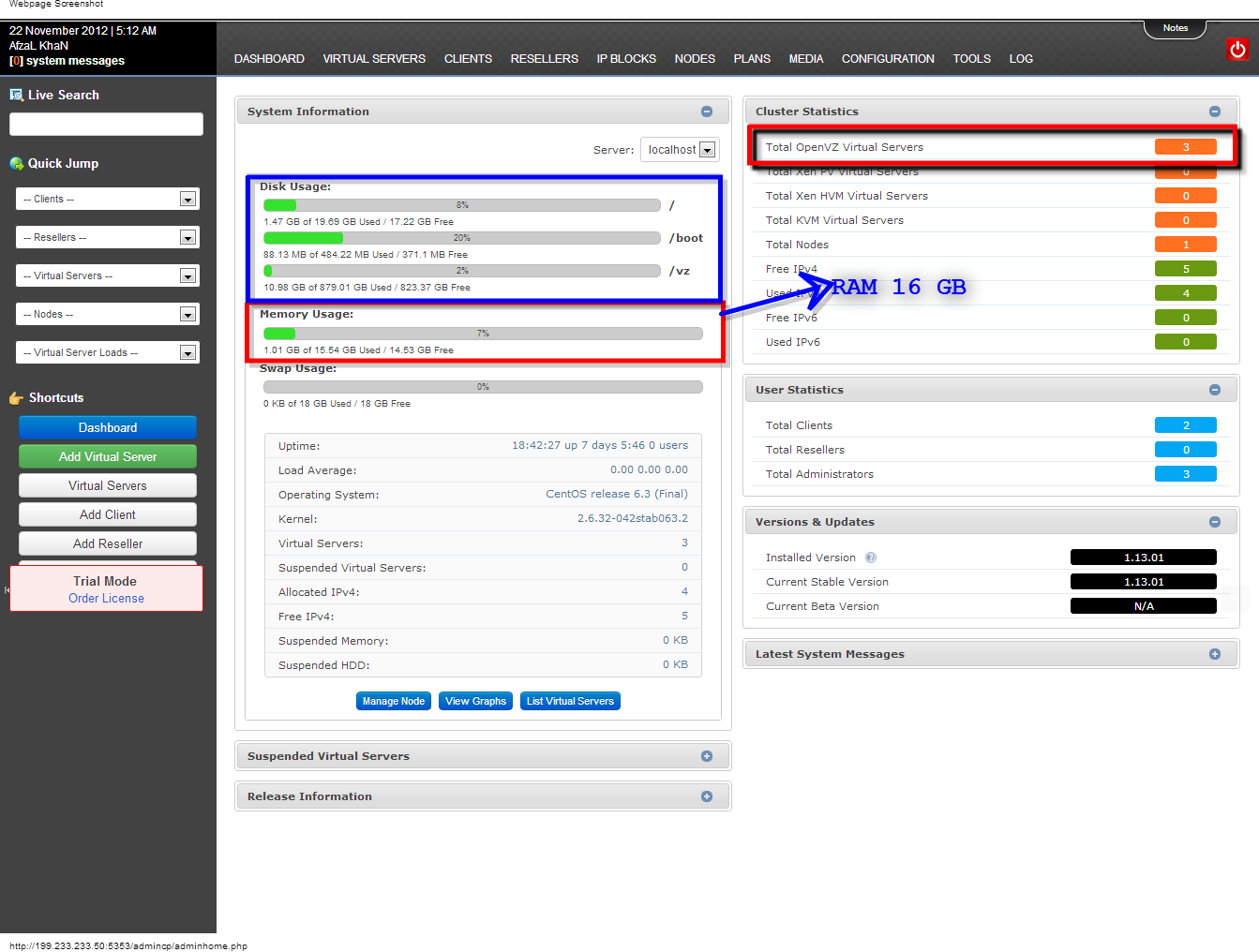Open the IP BLOCKS menu
Image resolution: width=1259 pixels, height=952 pixels.
[626, 58]
